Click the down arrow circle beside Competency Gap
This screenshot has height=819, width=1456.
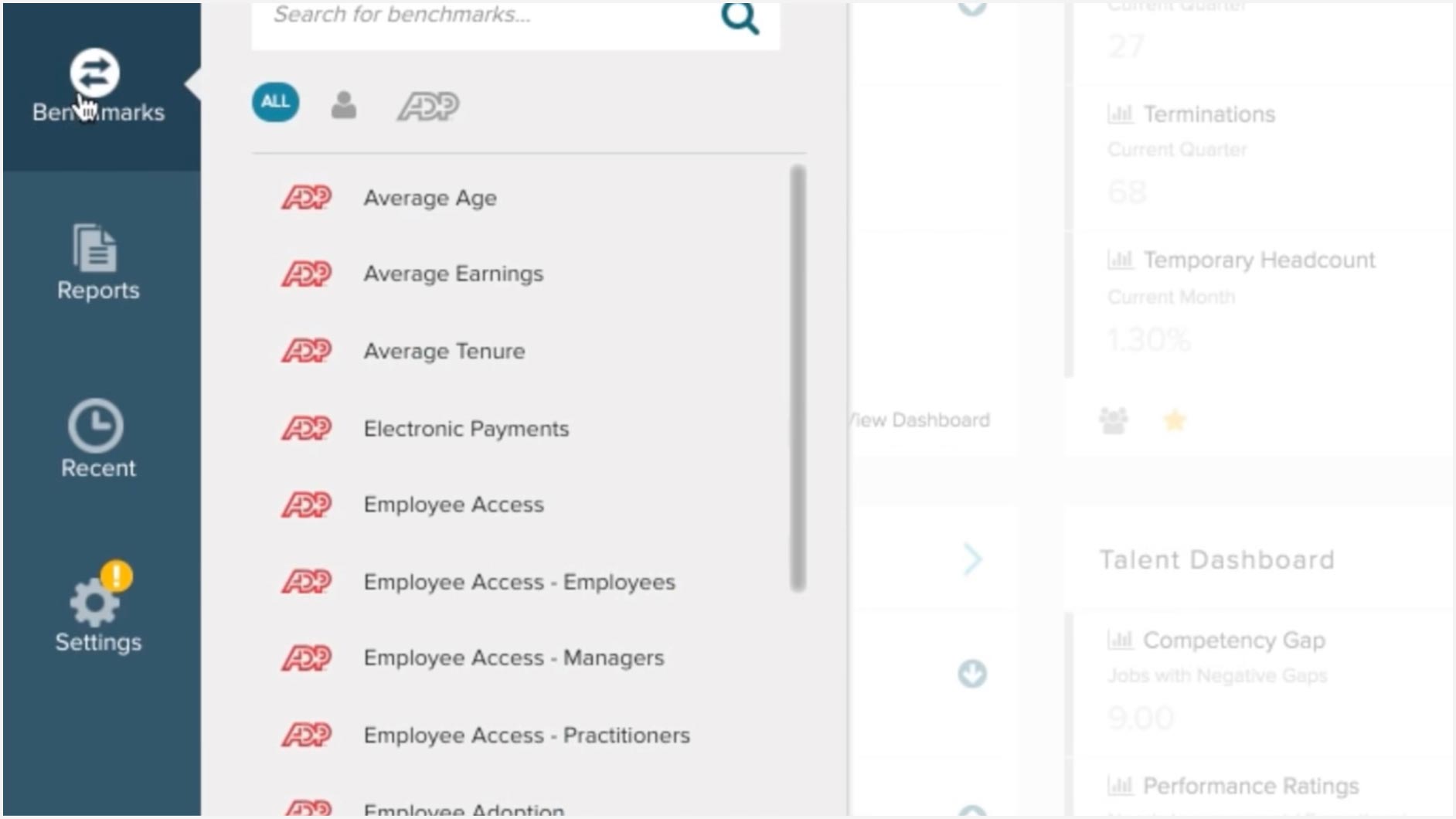click(x=972, y=673)
